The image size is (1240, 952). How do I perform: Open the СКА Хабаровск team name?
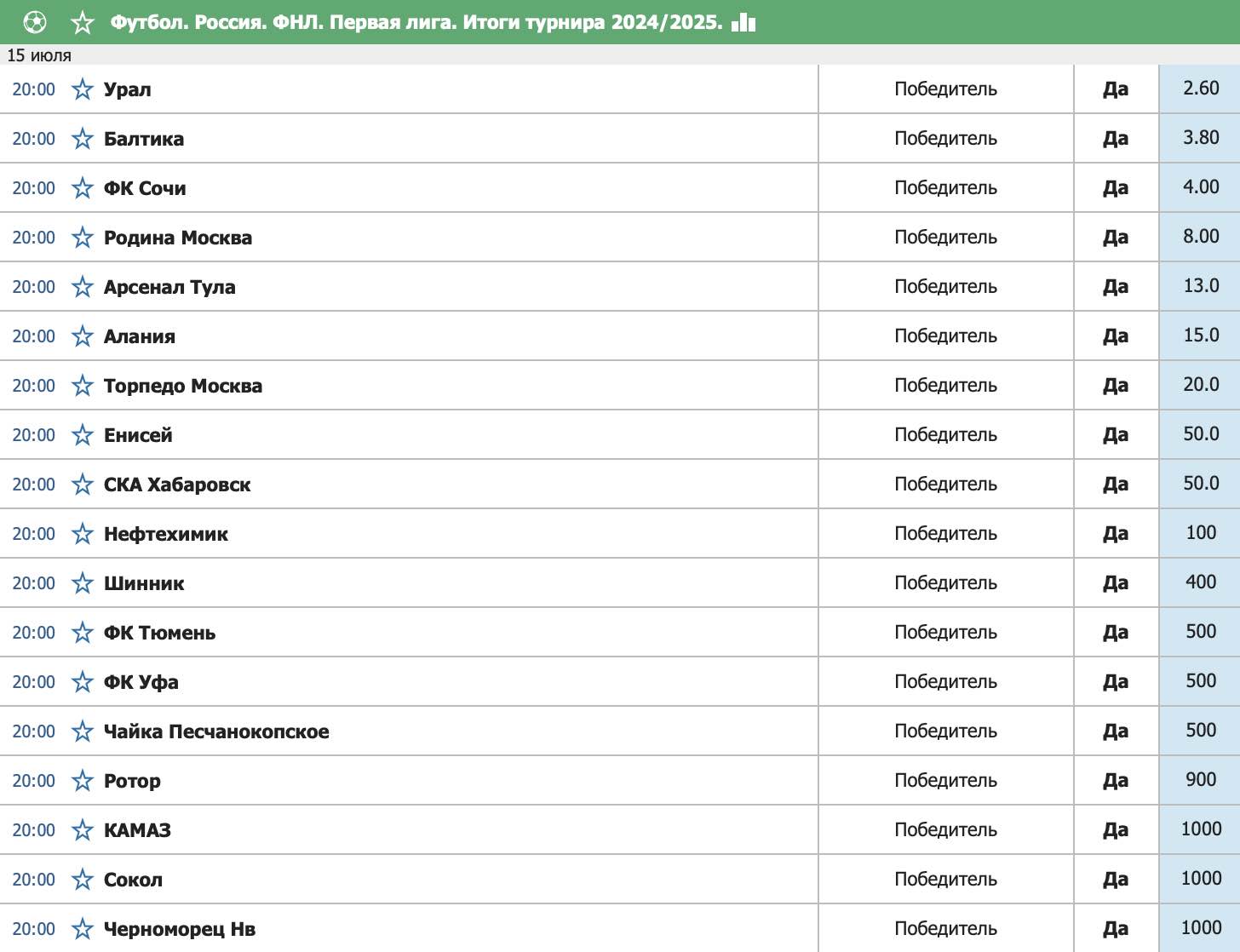[177, 485]
